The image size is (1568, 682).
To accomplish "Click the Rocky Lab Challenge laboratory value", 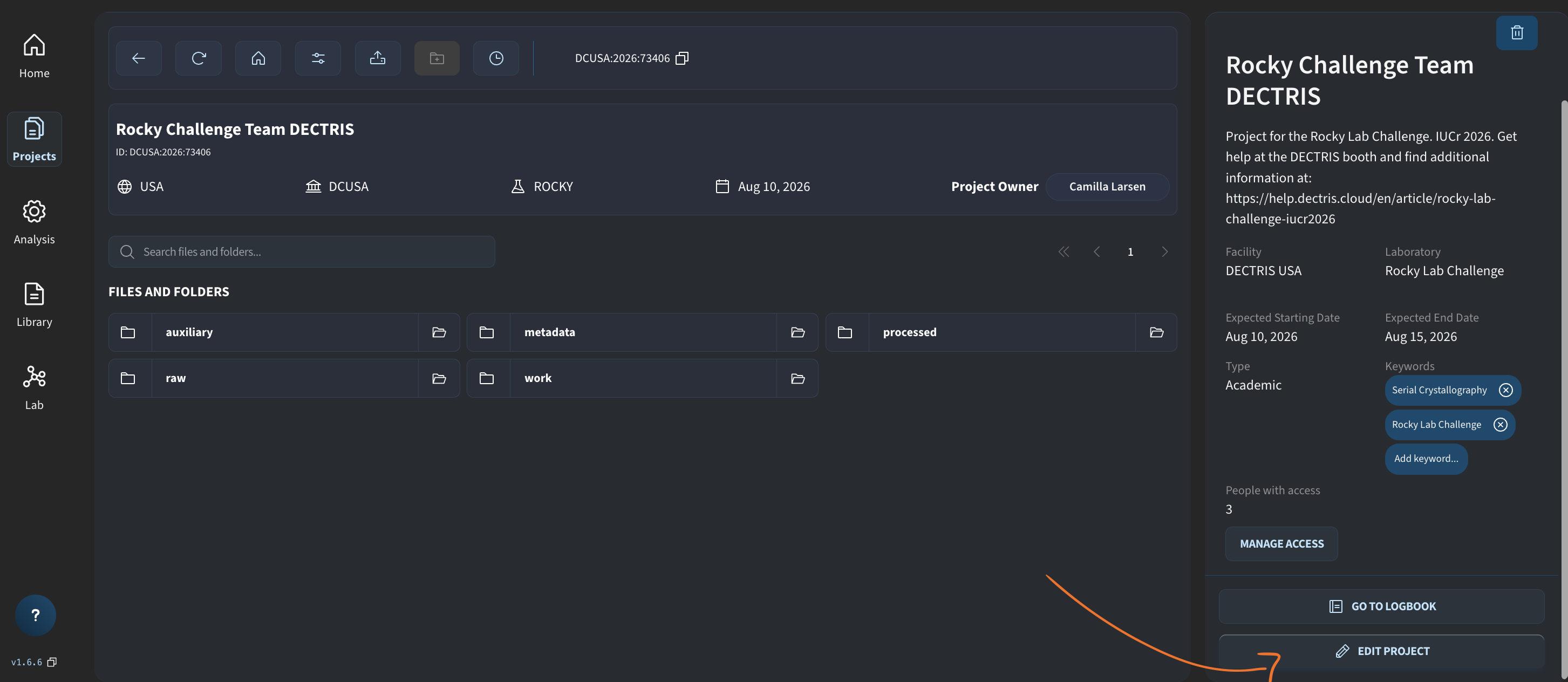I will click(1444, 271).
